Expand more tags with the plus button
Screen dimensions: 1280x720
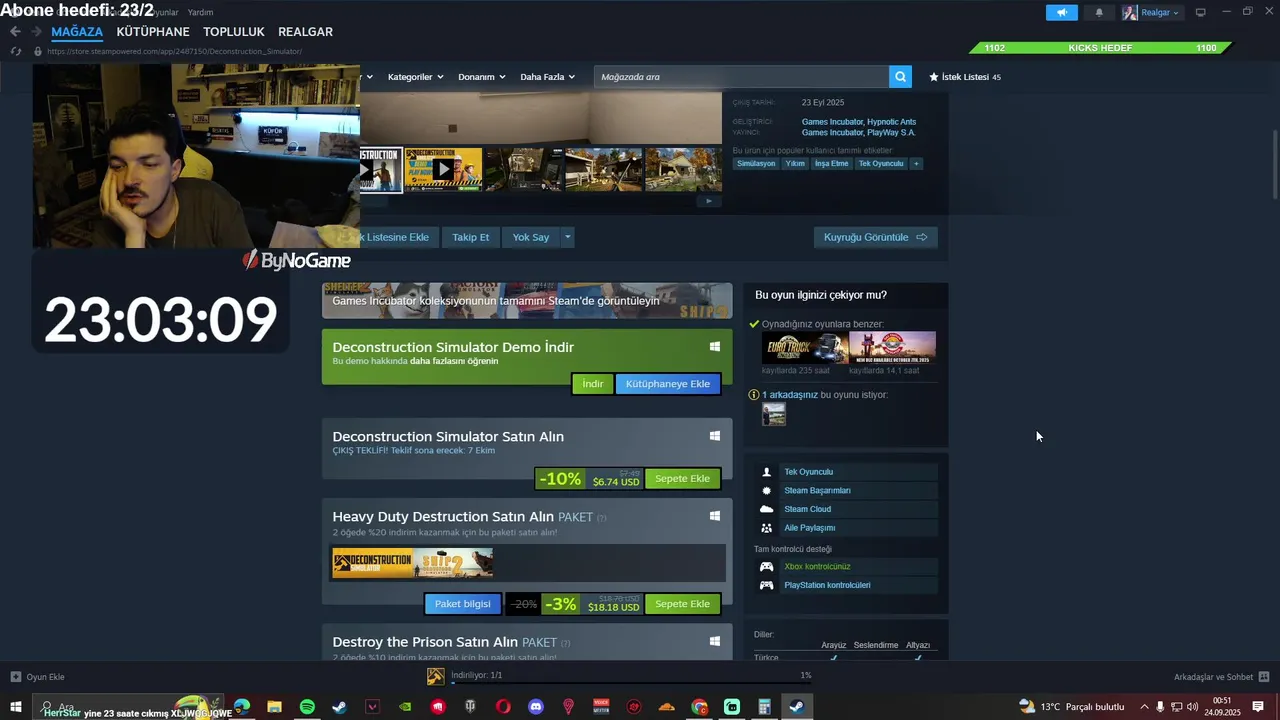pyautogui.click(x=916, y=163)
